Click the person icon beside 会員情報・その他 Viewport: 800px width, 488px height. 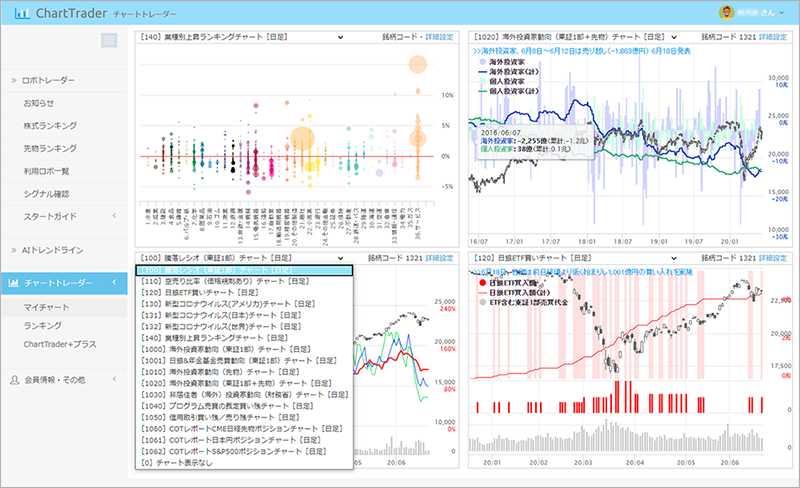14,380
